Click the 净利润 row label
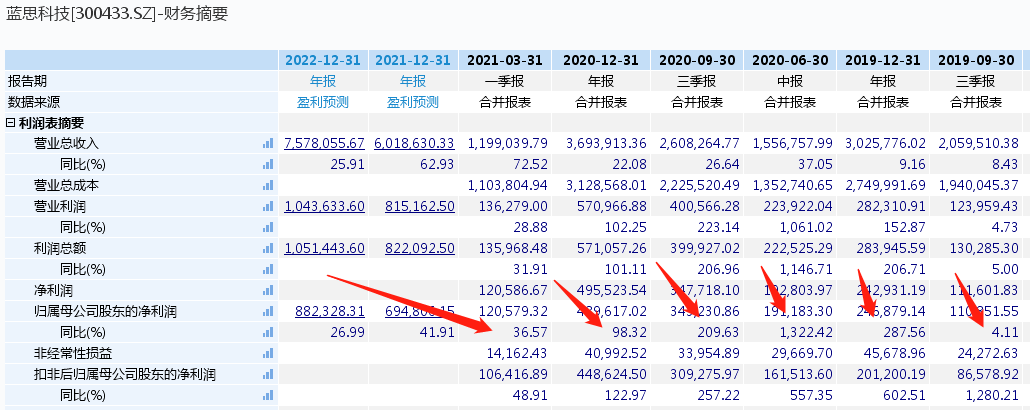Viewport: 1030px width, 410px height. click(x=53, y=290)
